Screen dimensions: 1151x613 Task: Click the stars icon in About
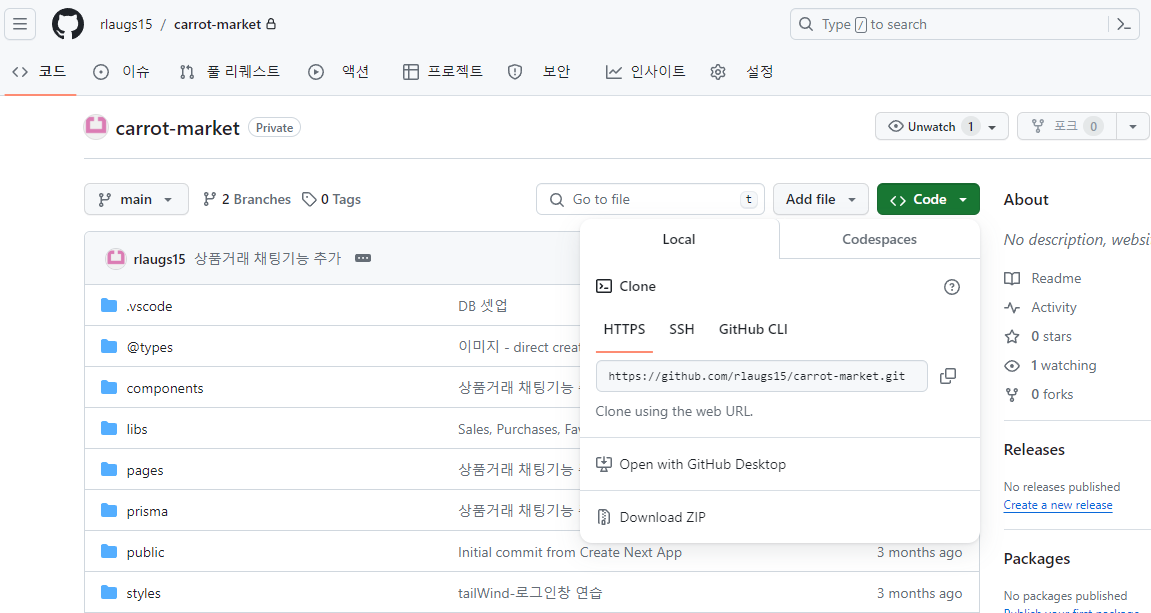pos(1012,336)
